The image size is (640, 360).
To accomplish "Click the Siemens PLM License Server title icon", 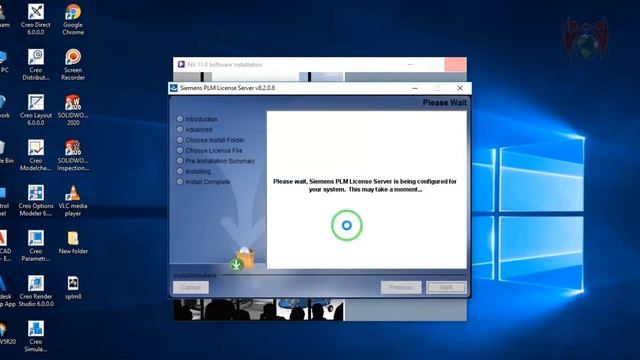I will coord(174,88).
